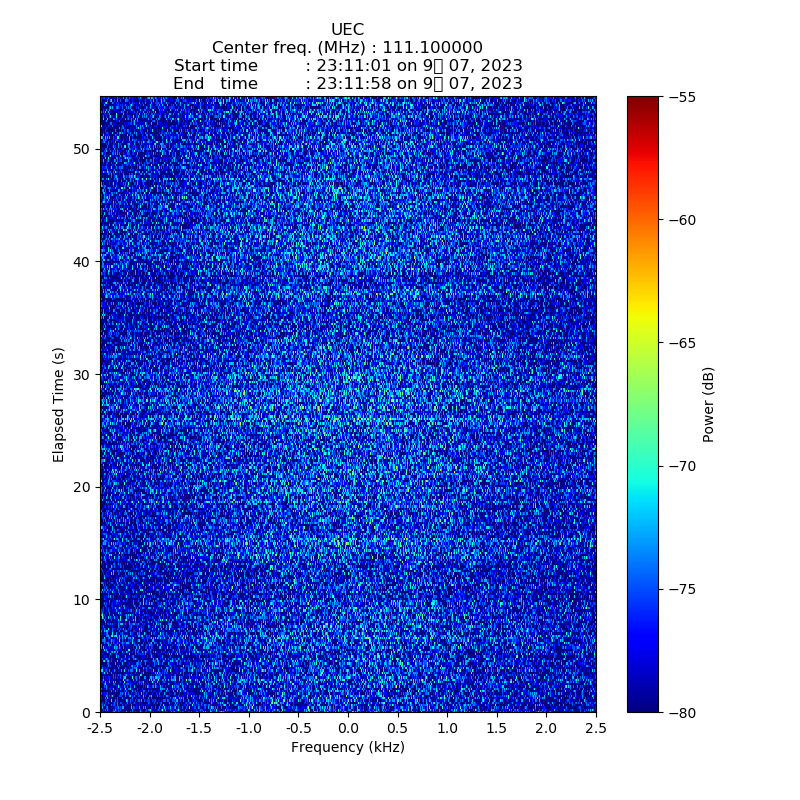
Task: Click the 30 elapsed time tick label
Action: 82,374
